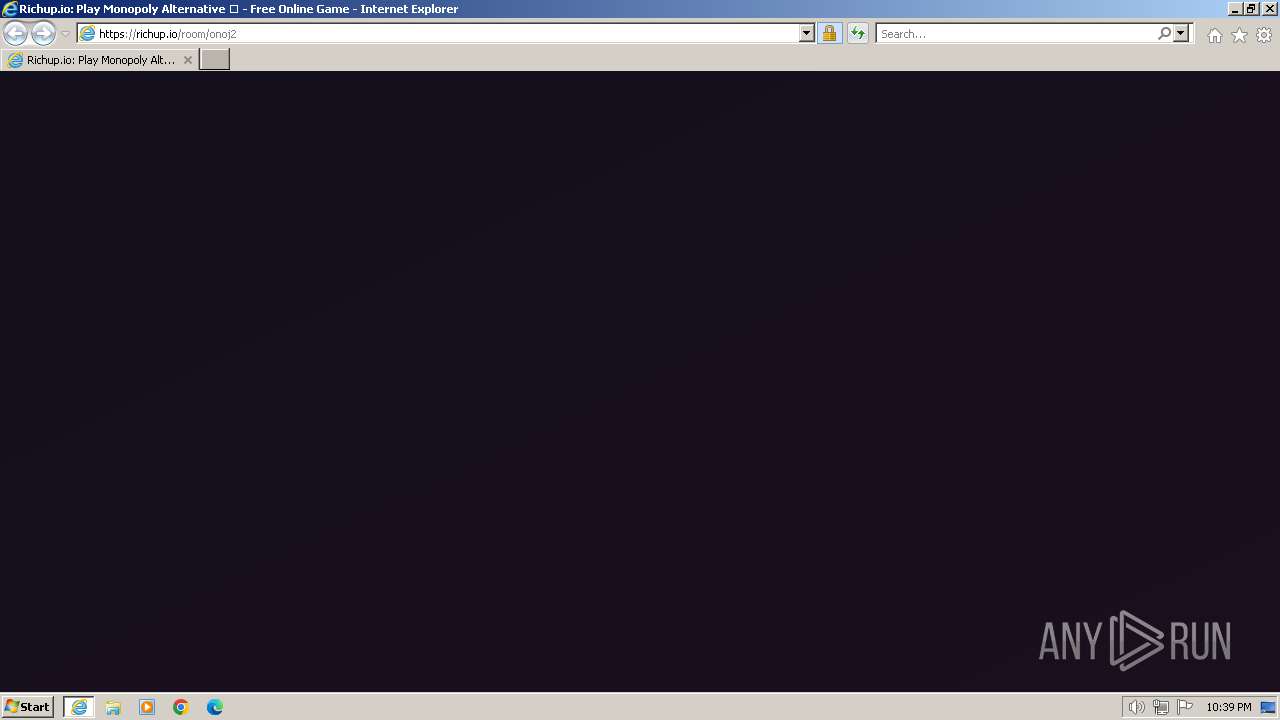Minimize the Internet Explorer window
This screenshot has width=1280, height=720.
(1235, 9)
